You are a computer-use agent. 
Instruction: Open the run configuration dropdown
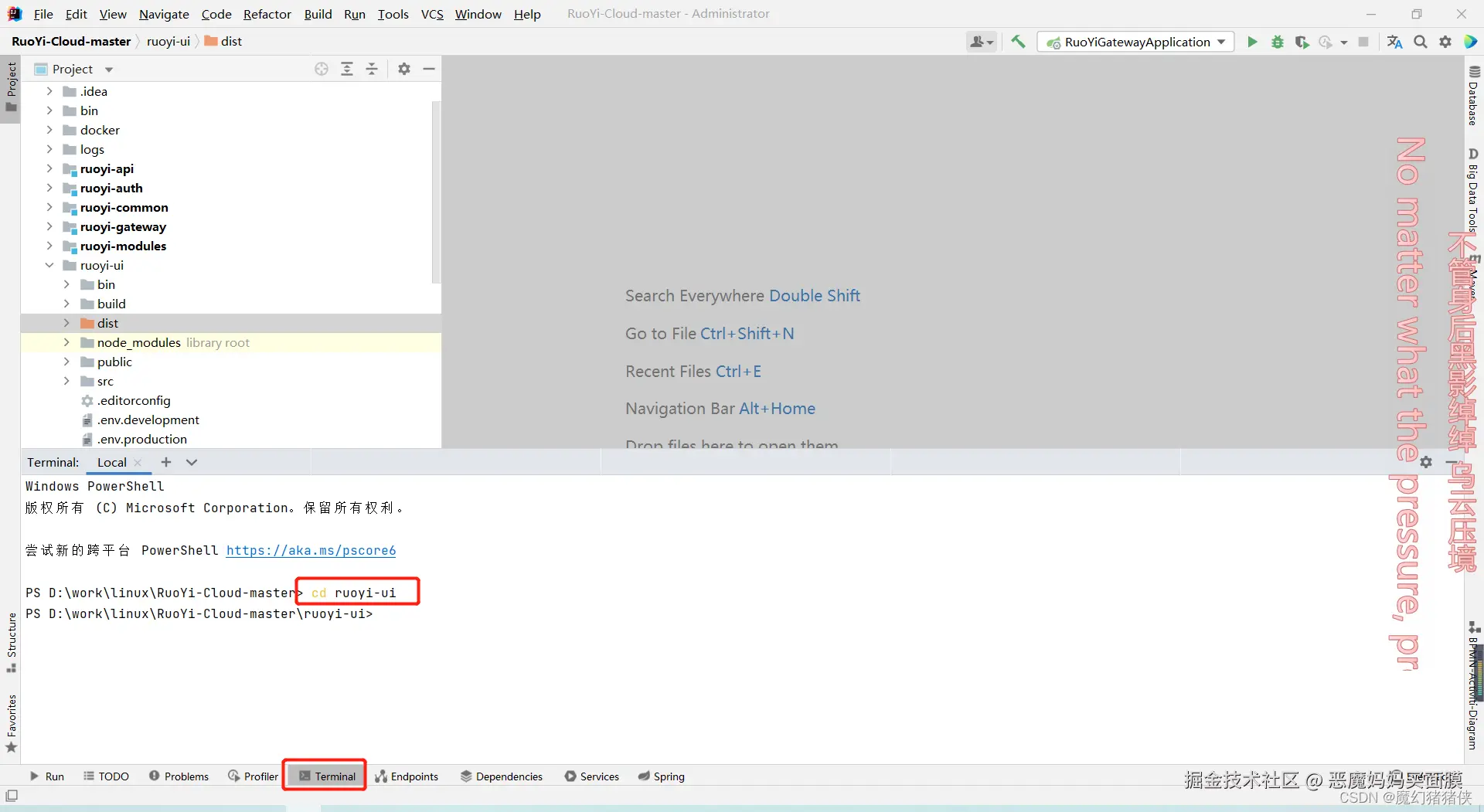click(1135, 42)
